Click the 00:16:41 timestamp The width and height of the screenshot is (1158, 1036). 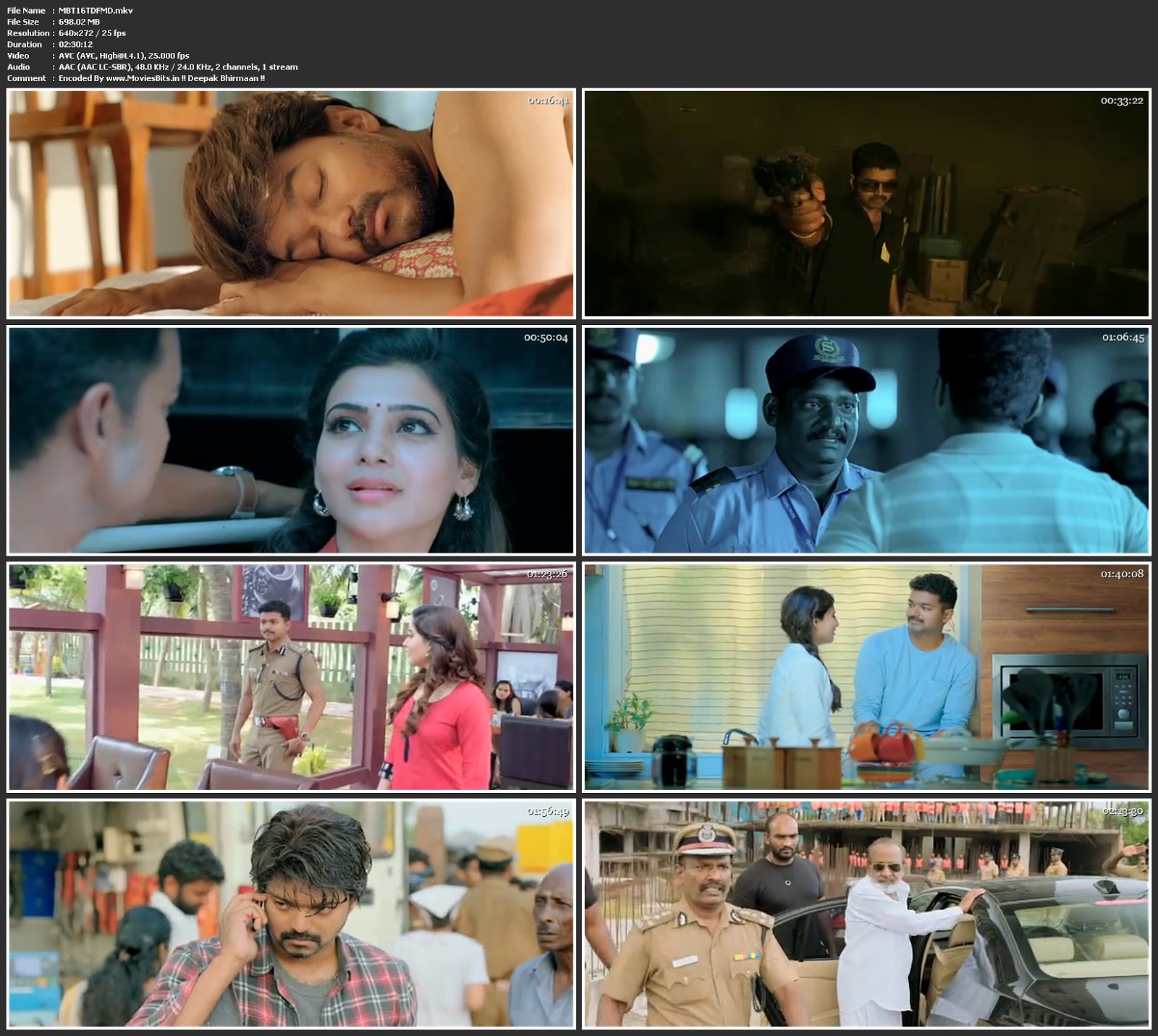[548, 101]
